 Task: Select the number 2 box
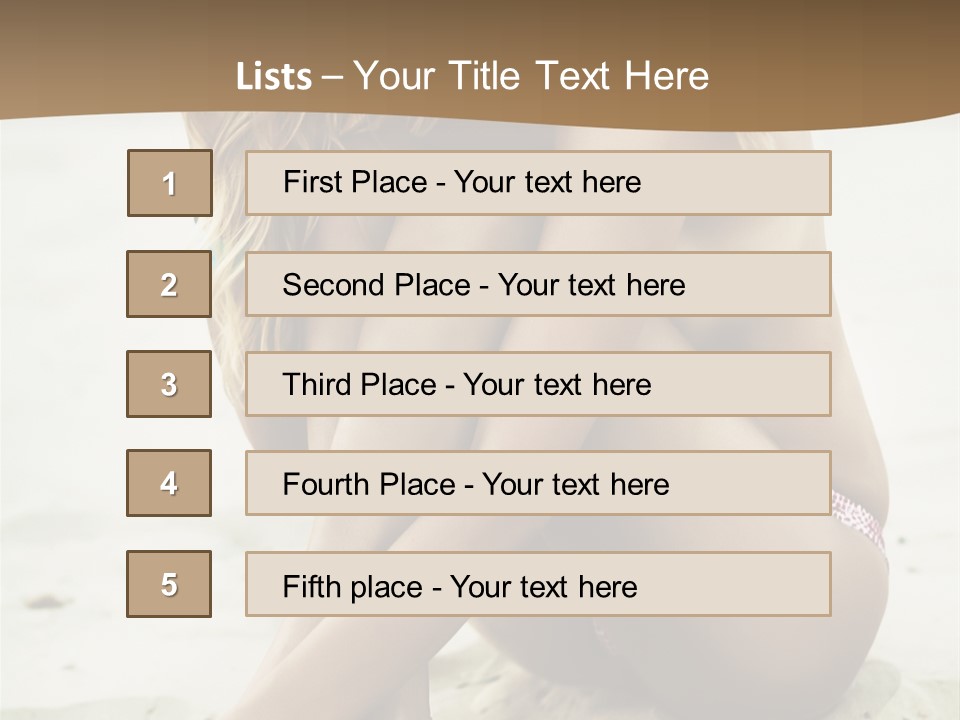pos(169,284)
